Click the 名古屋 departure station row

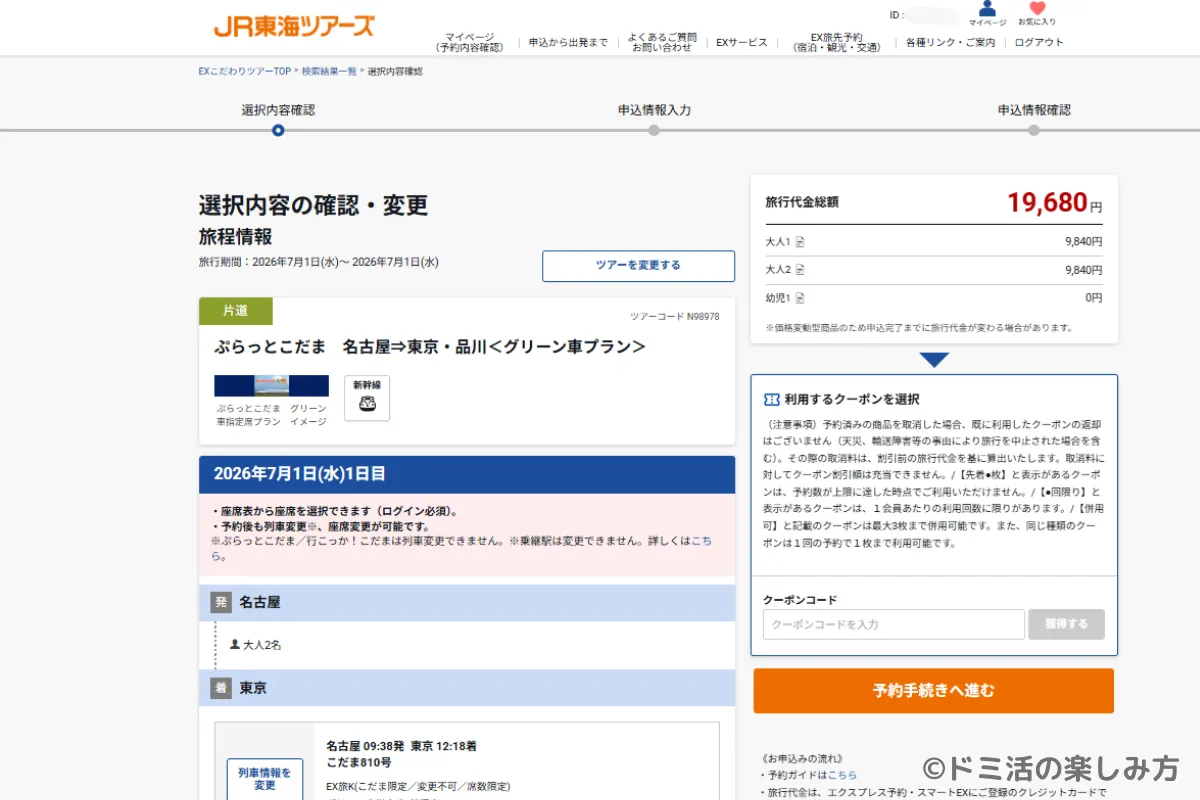tap(467, 603)
